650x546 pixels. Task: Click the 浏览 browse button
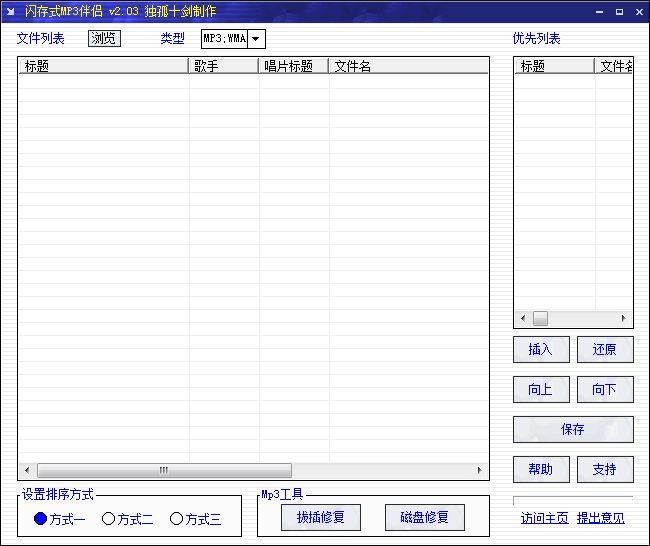pyautogui.click(x=104, y=39)
